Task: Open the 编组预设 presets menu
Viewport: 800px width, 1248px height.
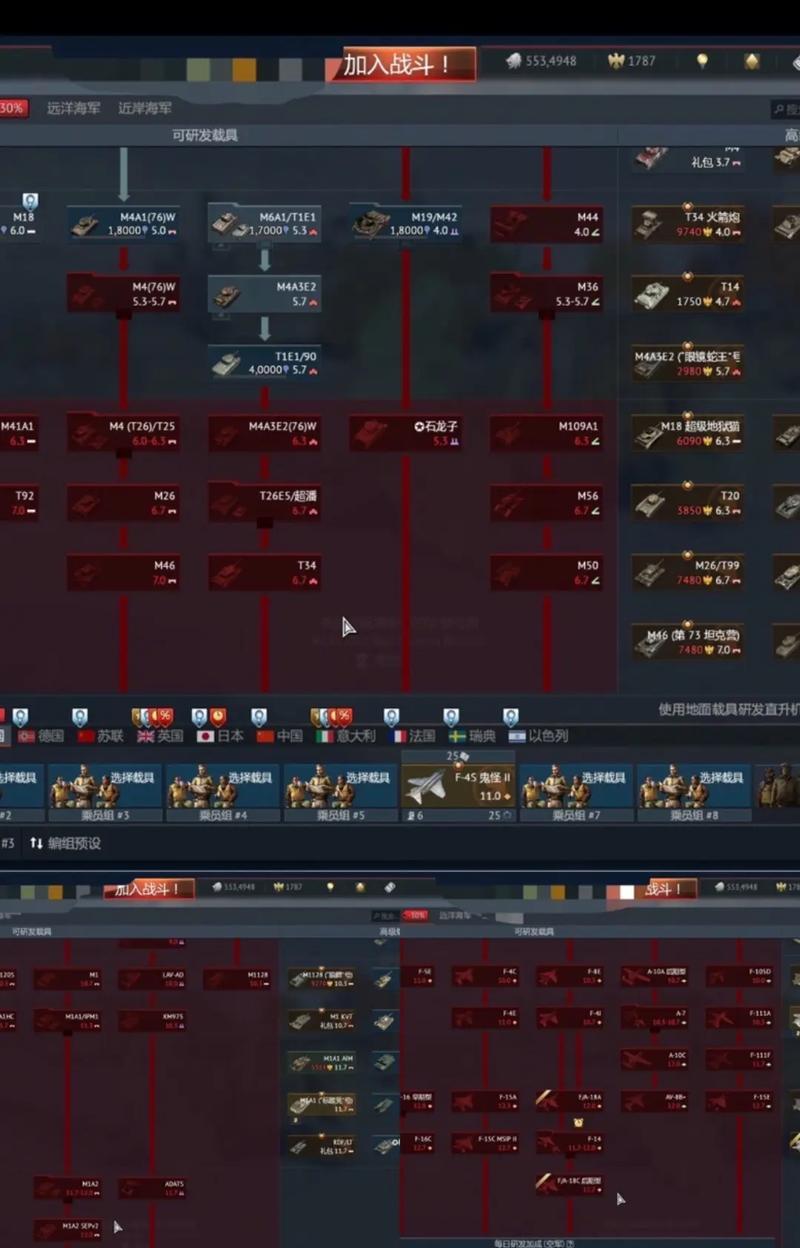Action: [x=65, y=843]
